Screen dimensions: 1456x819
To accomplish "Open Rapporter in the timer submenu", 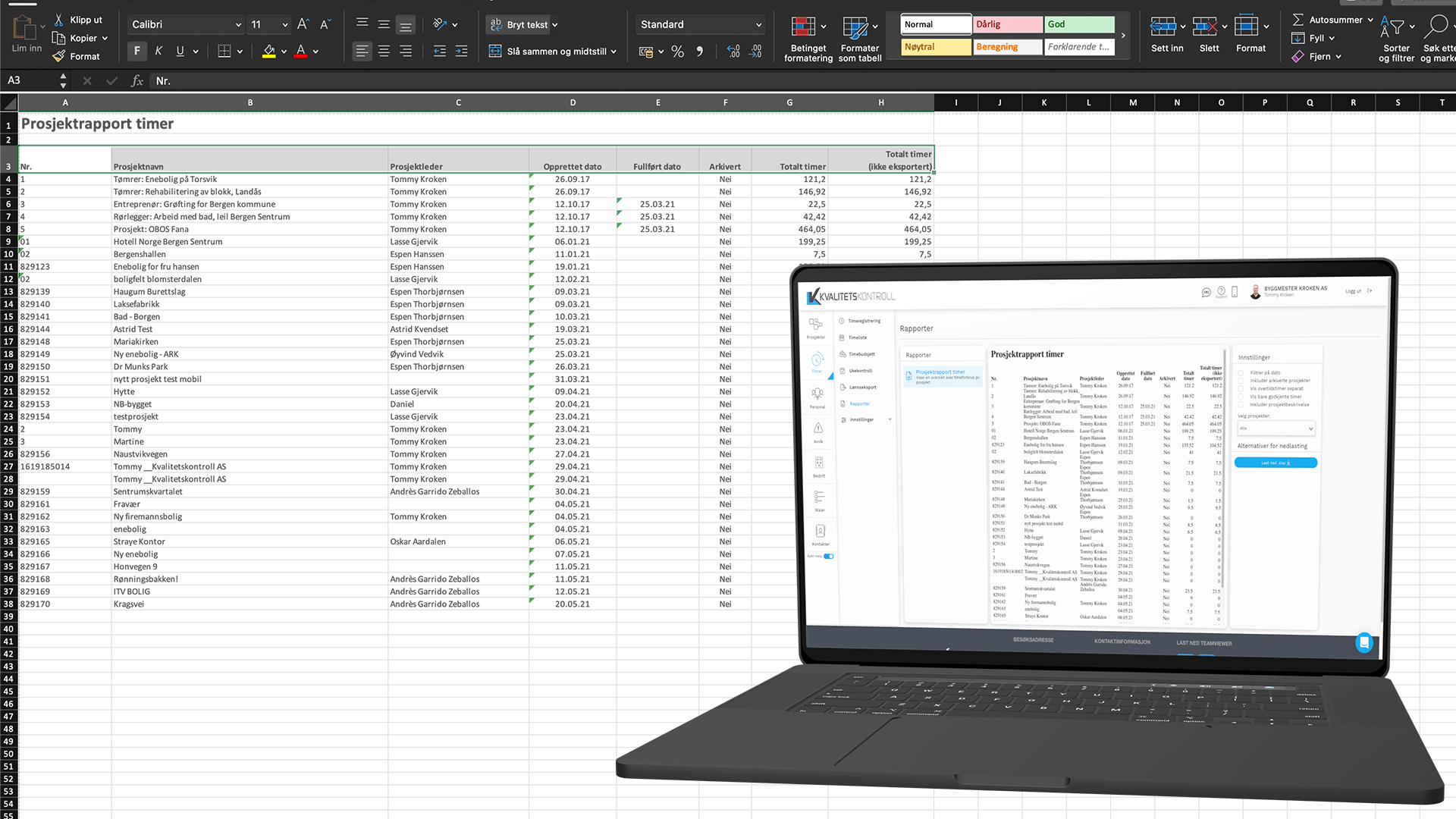I will pos(859,403).
